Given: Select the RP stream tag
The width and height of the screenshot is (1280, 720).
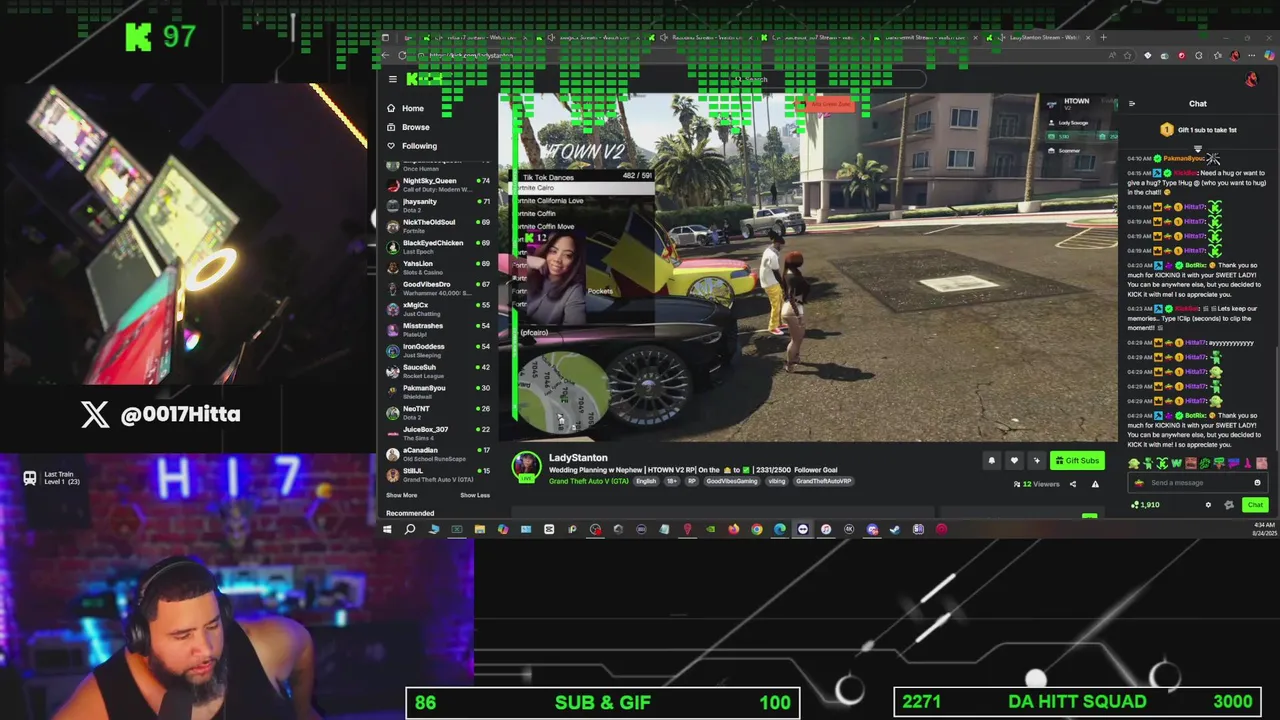Looking at the screenshot, I should (692, 481).
